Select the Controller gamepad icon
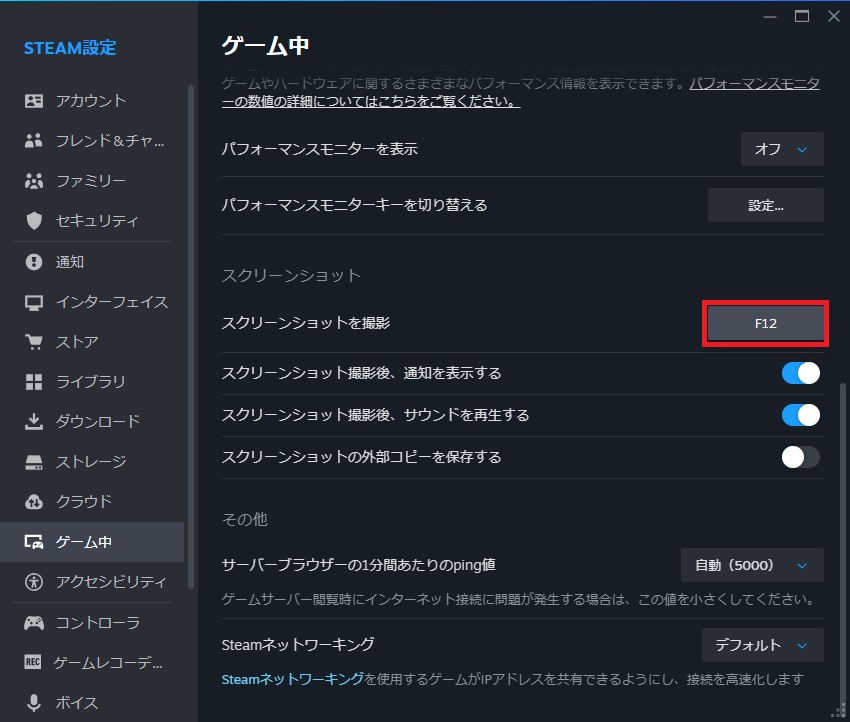Image resolution: width=850 pixels, height=722 pixels. [x=34, y=623]
